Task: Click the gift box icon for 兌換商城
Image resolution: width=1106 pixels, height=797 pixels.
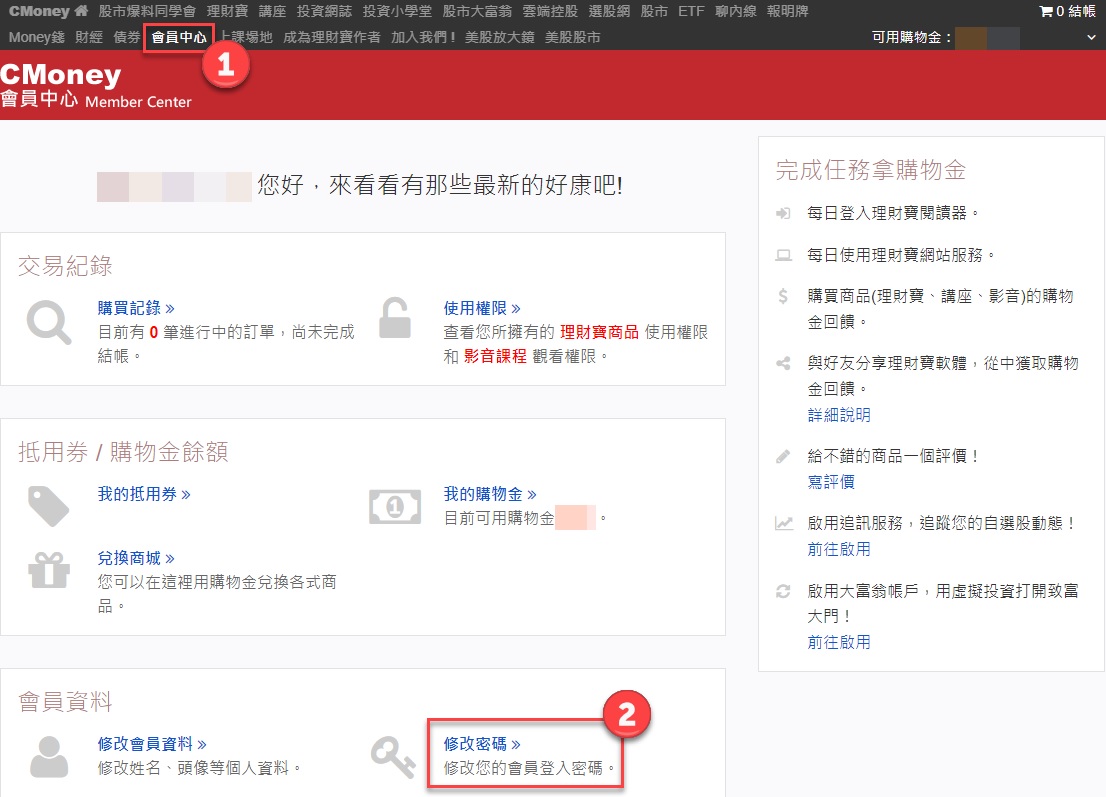Action: point(48,570)
